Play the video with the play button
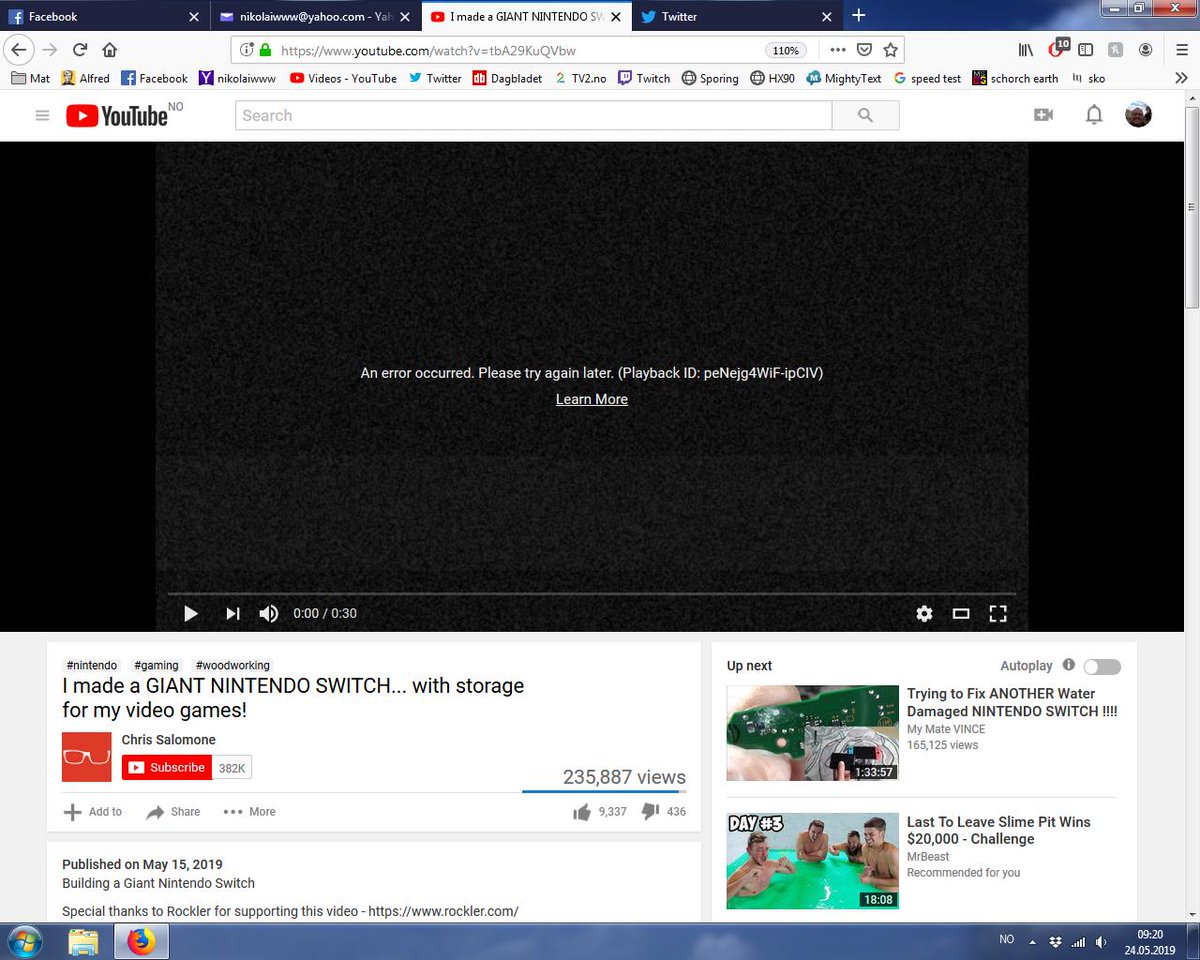This screenshot has height=960, width=1200. click(191, 614)
